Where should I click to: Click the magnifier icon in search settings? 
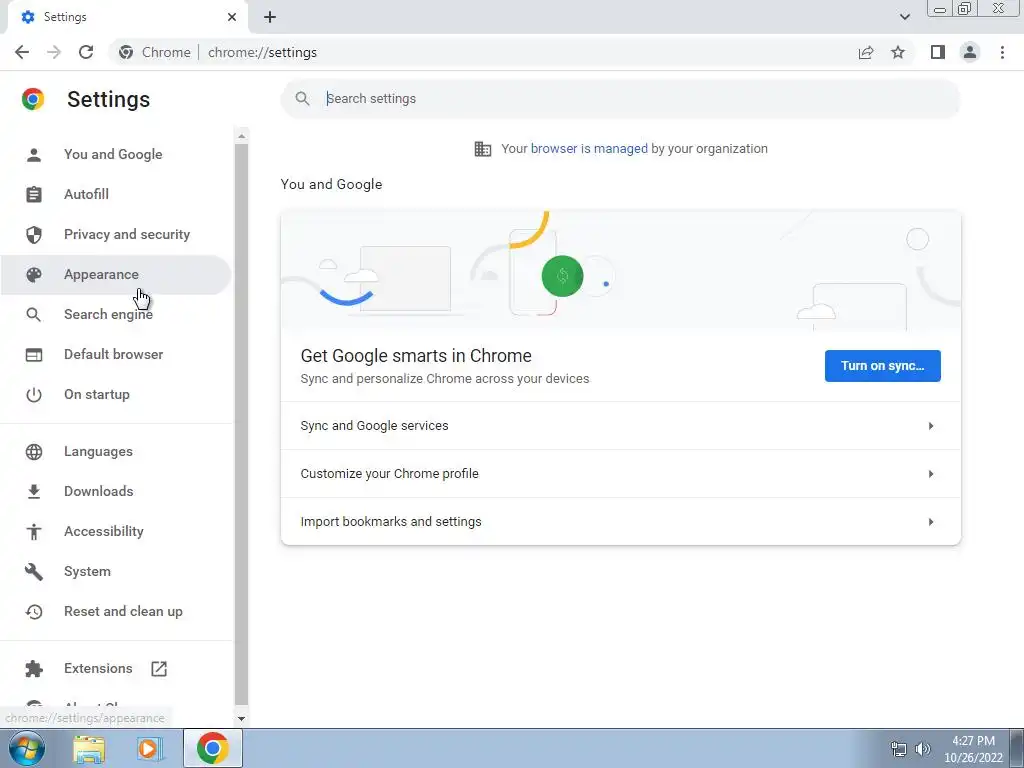coord(302,99)
